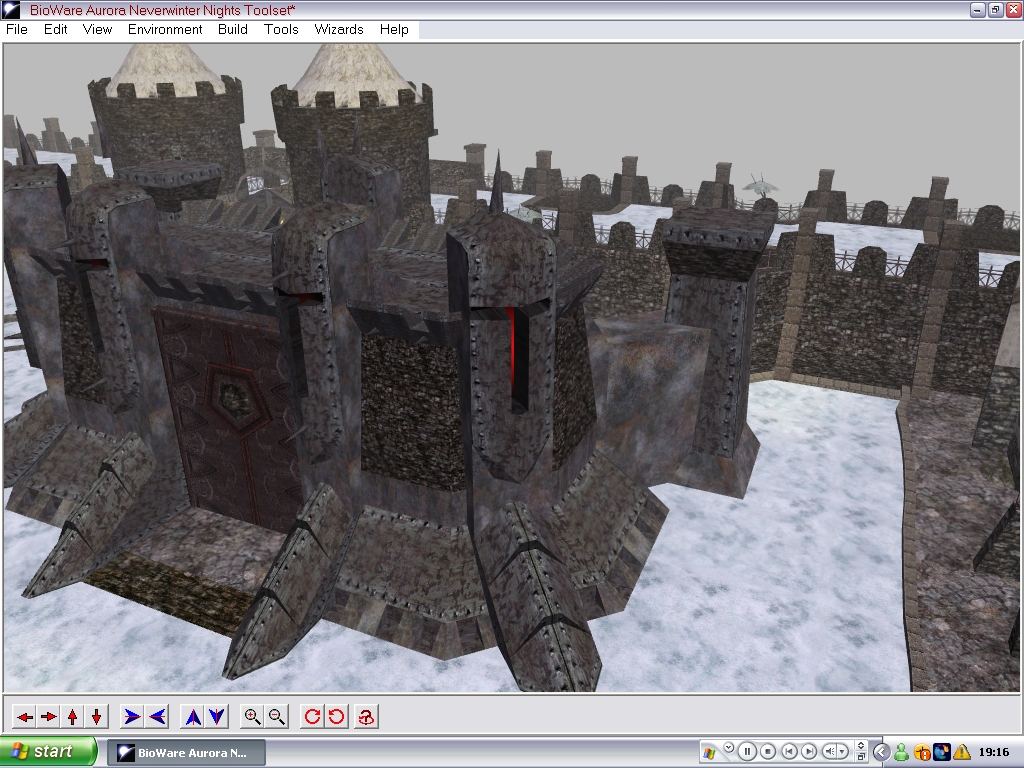This screenshot has width=1024, height=768.
Task: Open the media player volume dropdown arrow
Action: pyautogui.click(x=843, y=752)
